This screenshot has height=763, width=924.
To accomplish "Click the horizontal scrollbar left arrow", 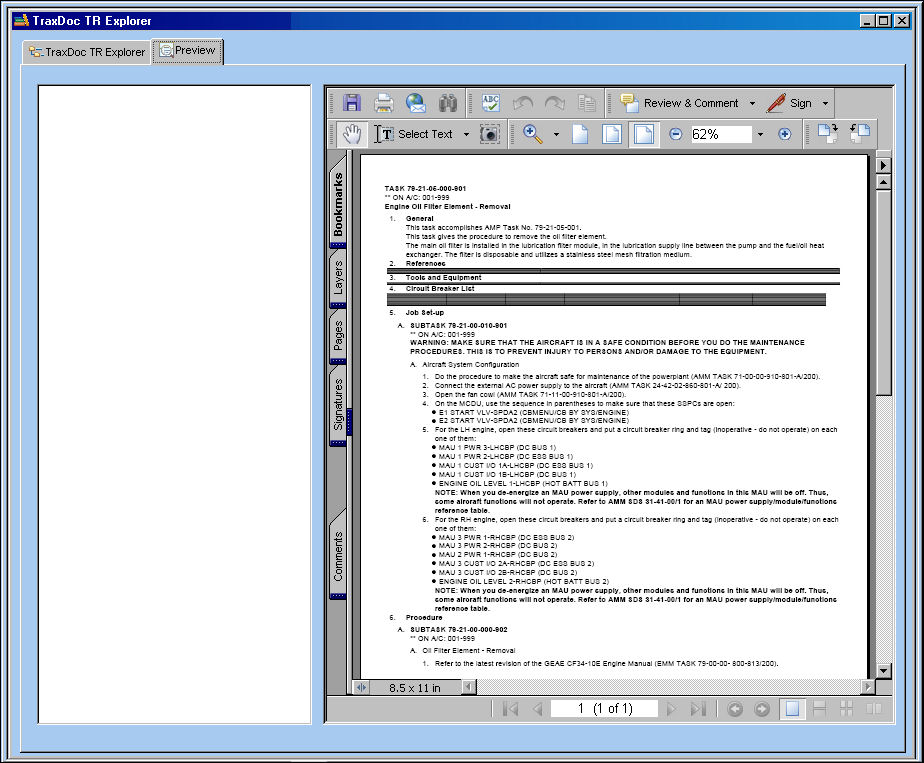I will pyautogui.click(x=468, y=686).
